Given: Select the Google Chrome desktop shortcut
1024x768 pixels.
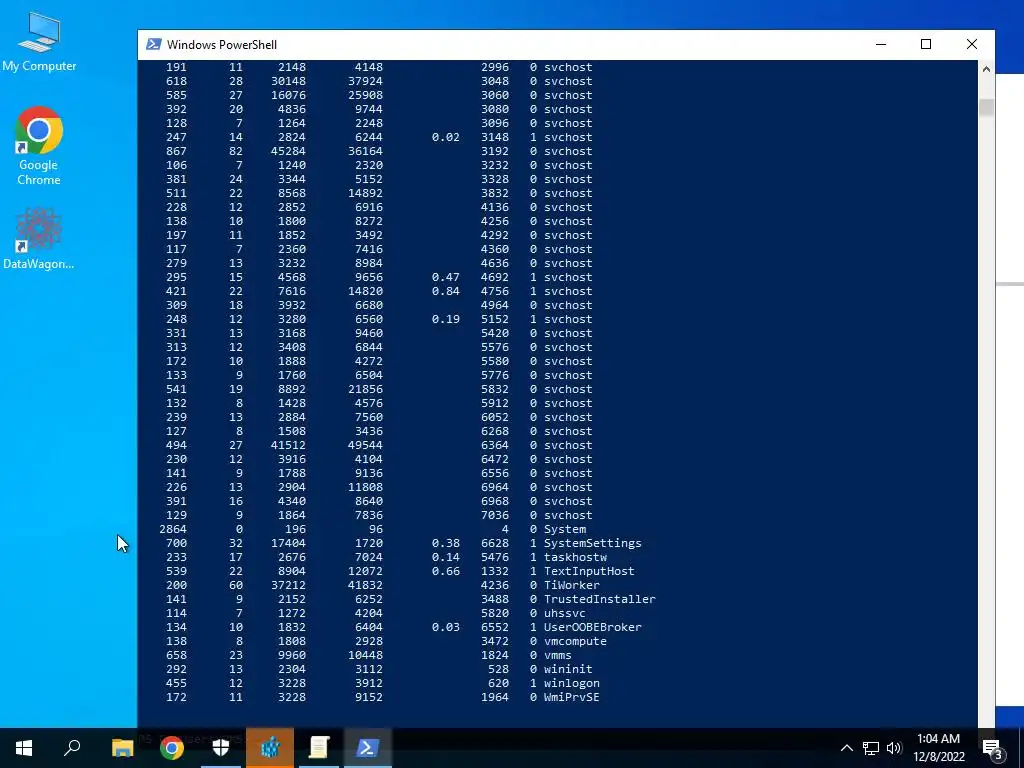Looking at the screenshot, I should pos(39,146).
